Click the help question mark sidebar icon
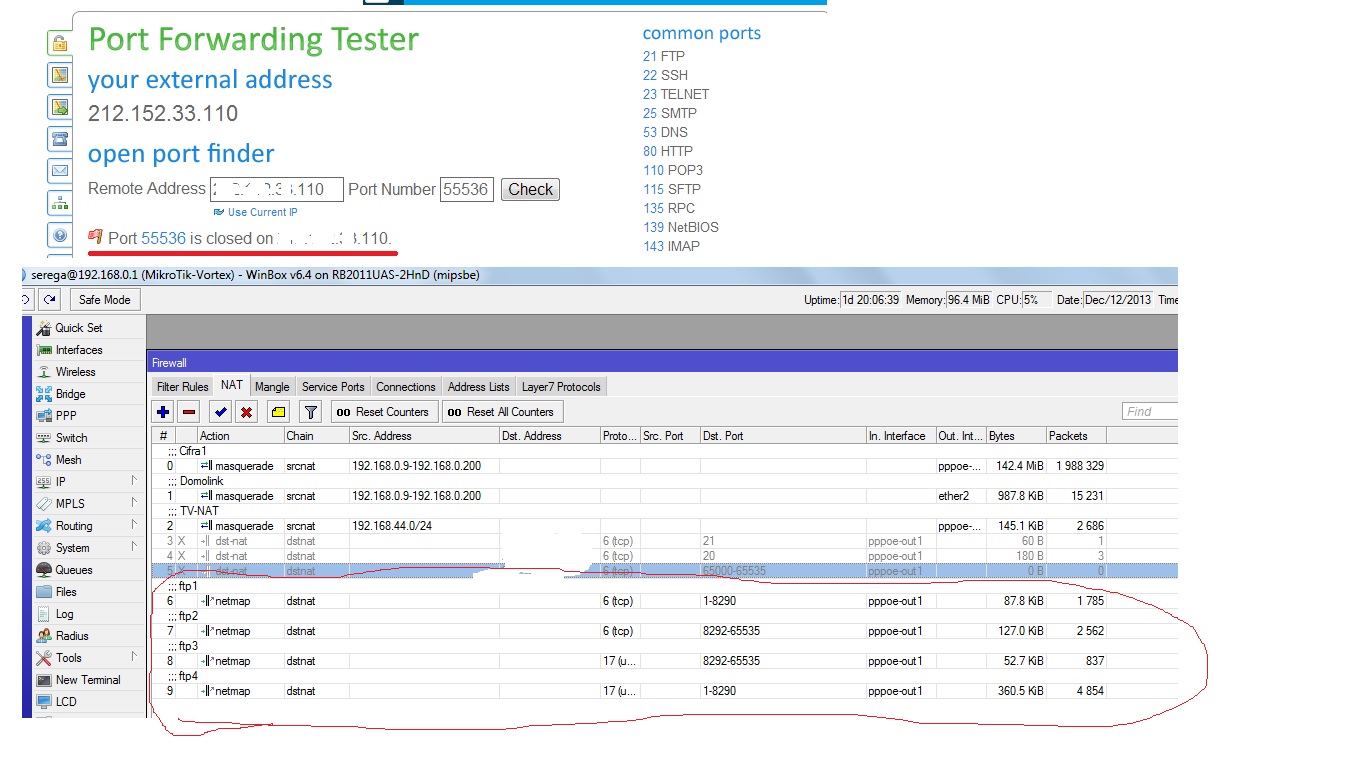 60,236
